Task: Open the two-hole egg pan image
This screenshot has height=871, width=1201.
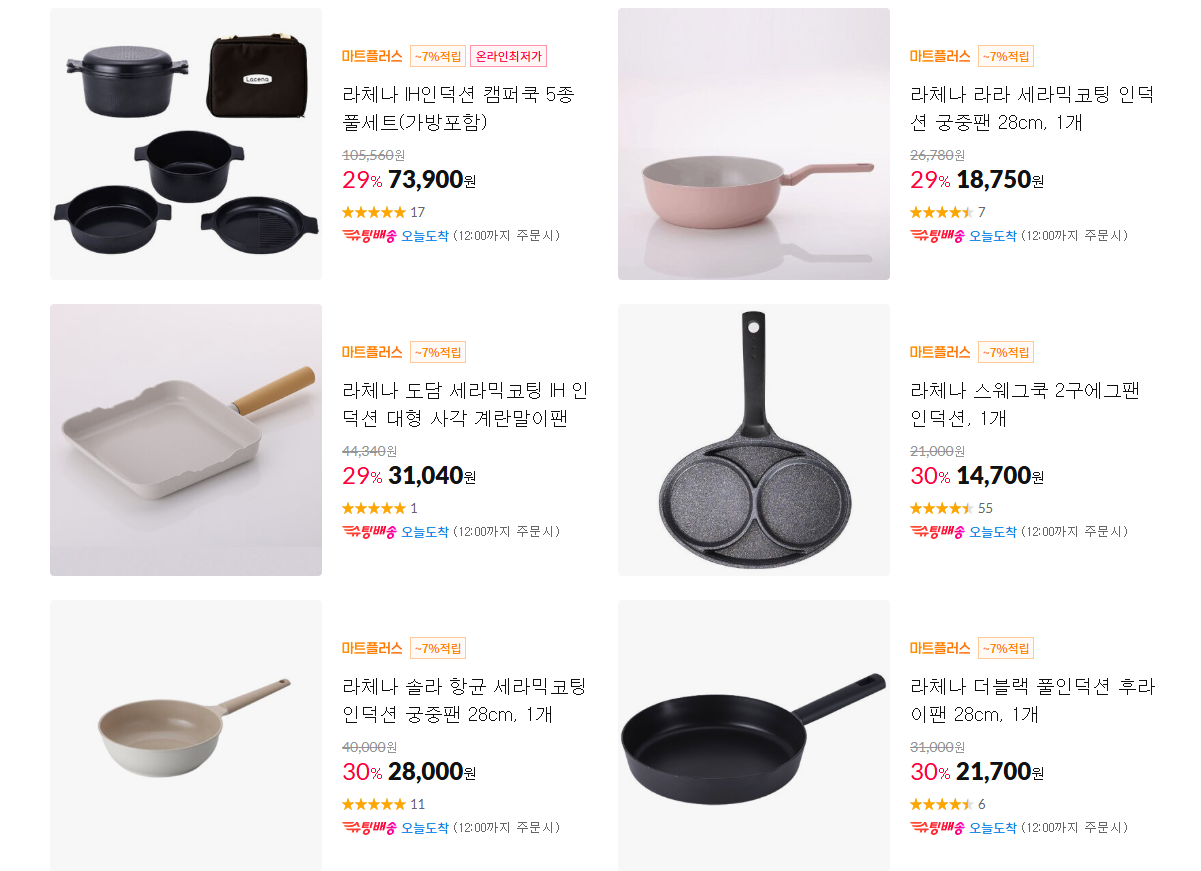Action: click(x=754, y=440)
